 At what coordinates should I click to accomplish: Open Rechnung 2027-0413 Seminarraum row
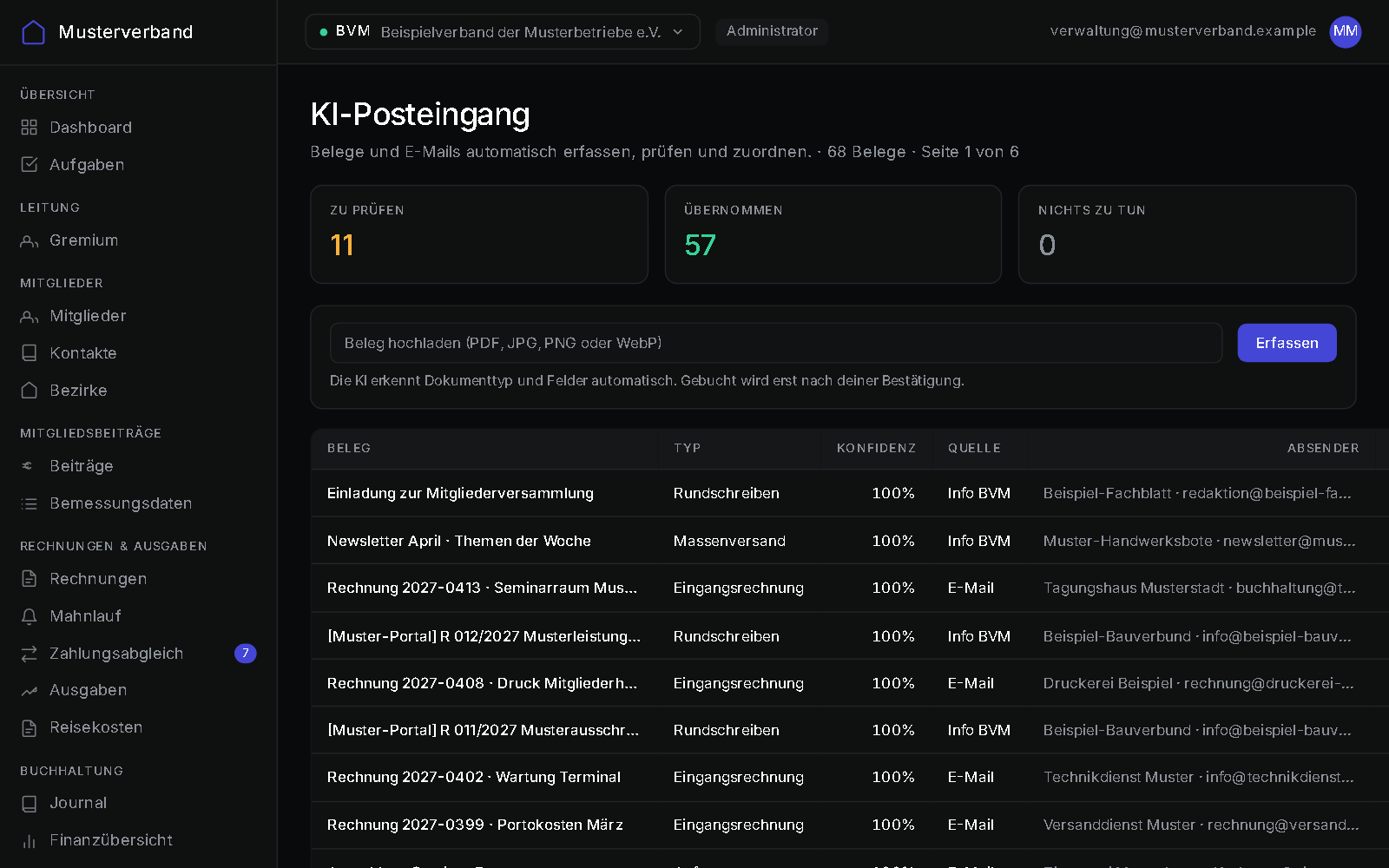(x=850, y=588)
